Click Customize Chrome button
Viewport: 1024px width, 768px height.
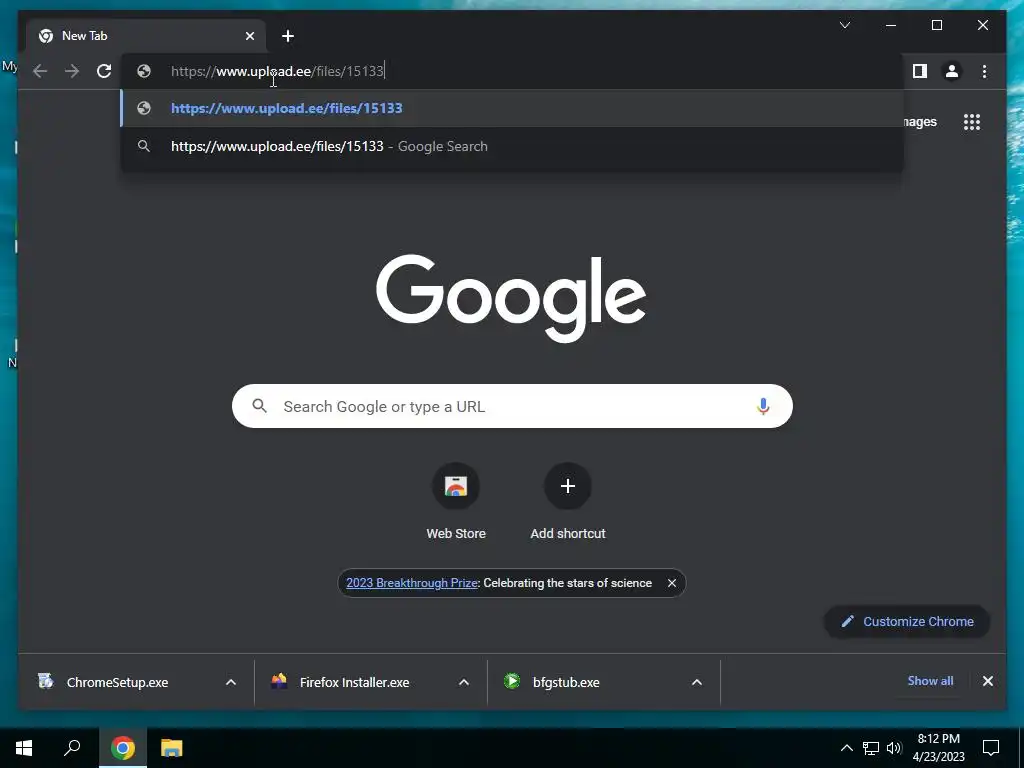click(907, 622)
